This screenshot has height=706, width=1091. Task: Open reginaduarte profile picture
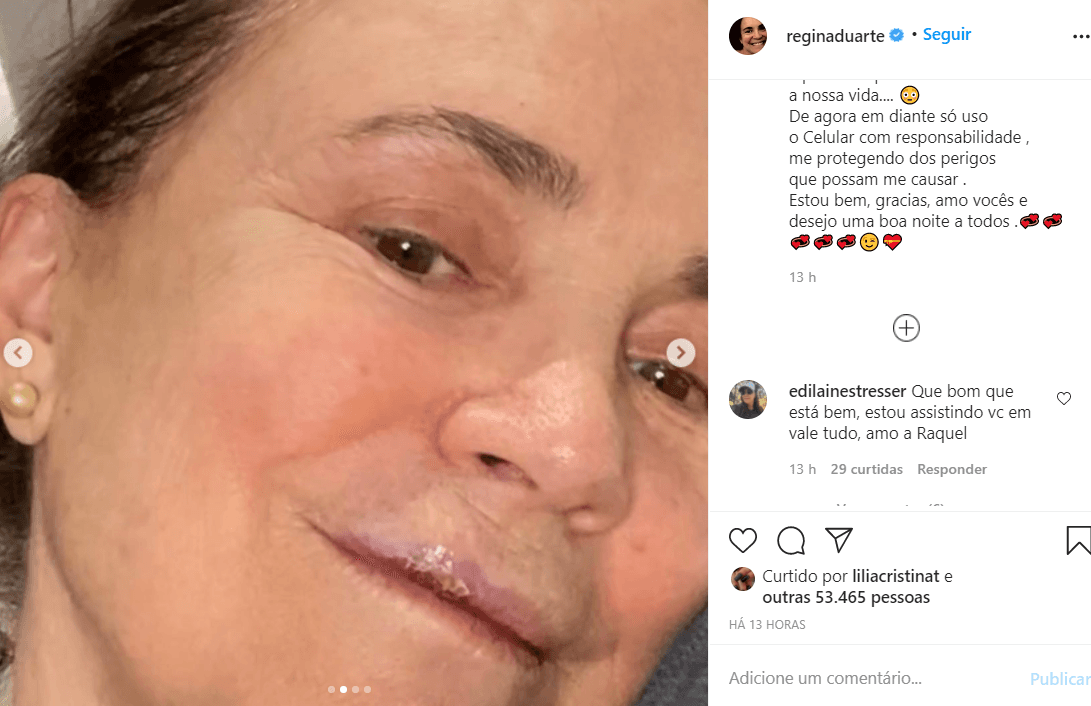748,35
